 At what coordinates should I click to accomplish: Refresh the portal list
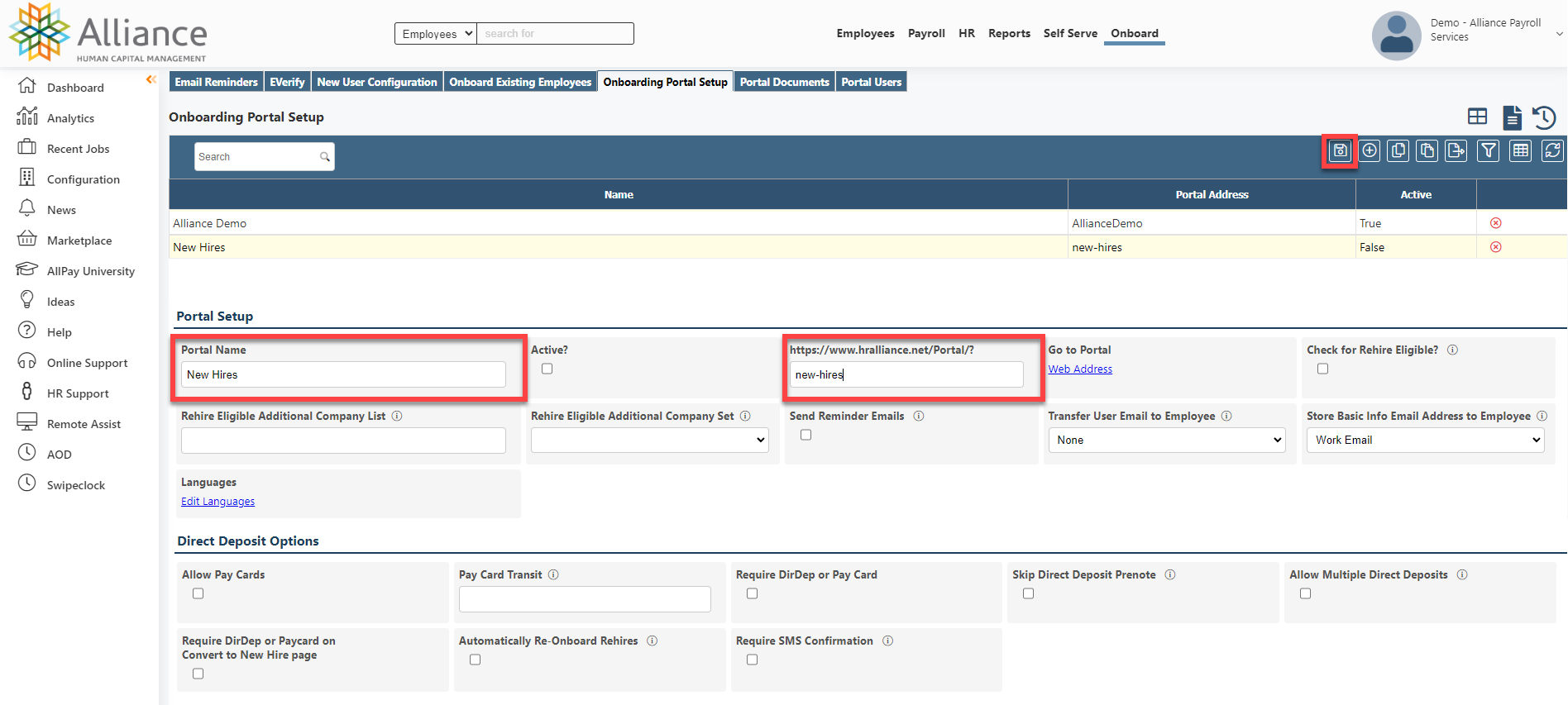(1552, 150)
